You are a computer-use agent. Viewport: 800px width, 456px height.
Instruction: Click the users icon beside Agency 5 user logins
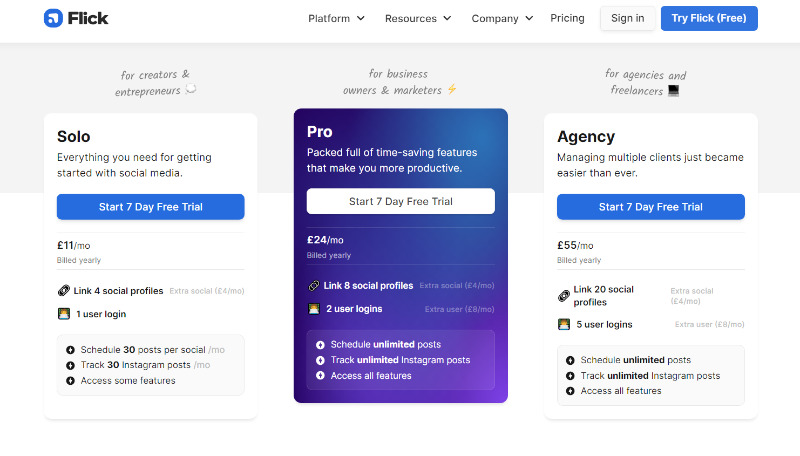[x=564, y=324]
